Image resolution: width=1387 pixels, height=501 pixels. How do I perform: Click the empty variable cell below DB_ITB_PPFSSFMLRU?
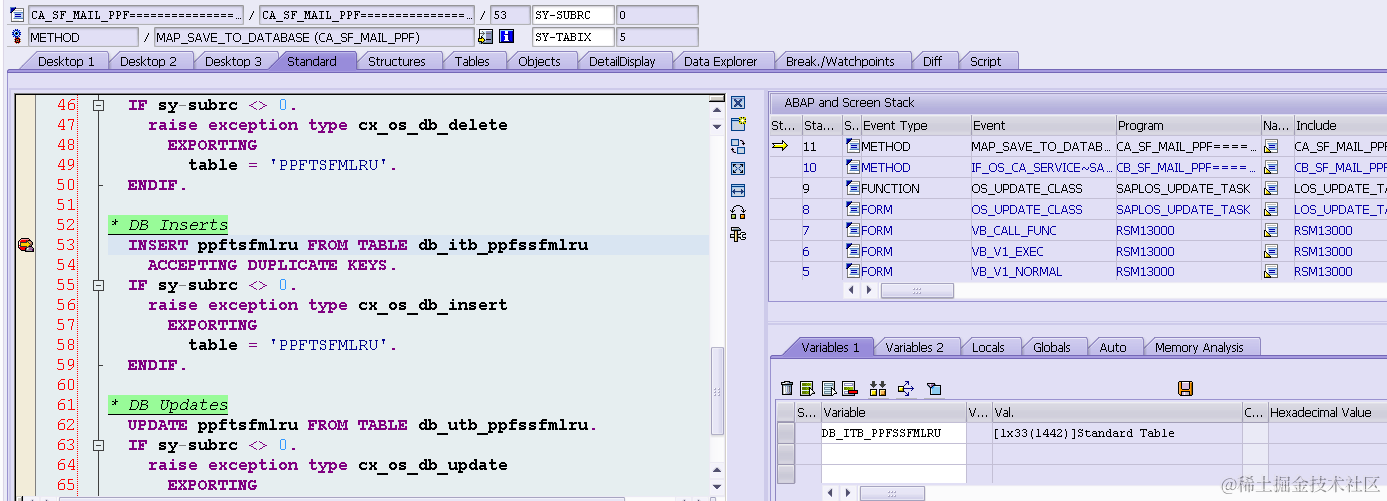point(894,454)
